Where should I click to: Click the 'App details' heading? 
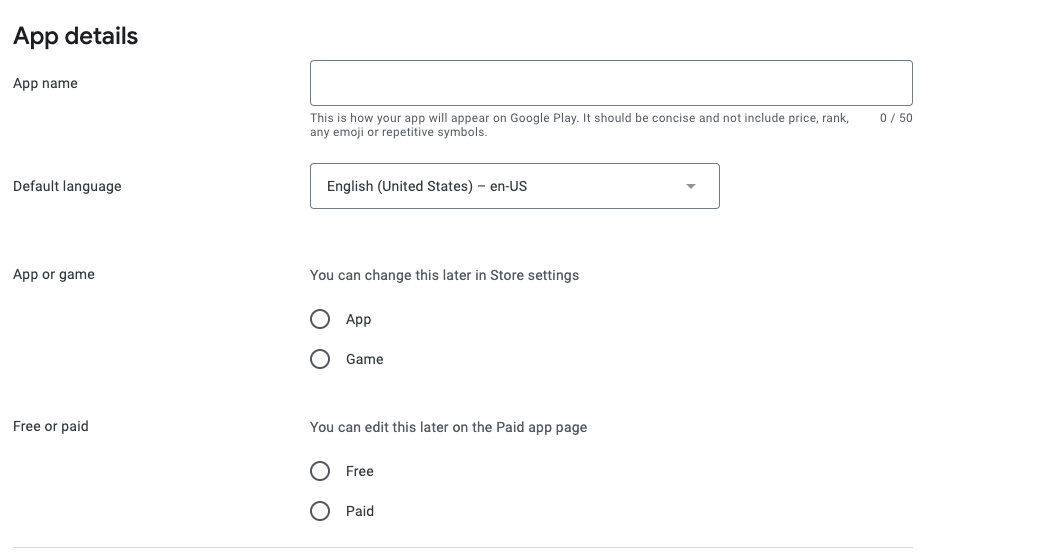click(75, 36)
